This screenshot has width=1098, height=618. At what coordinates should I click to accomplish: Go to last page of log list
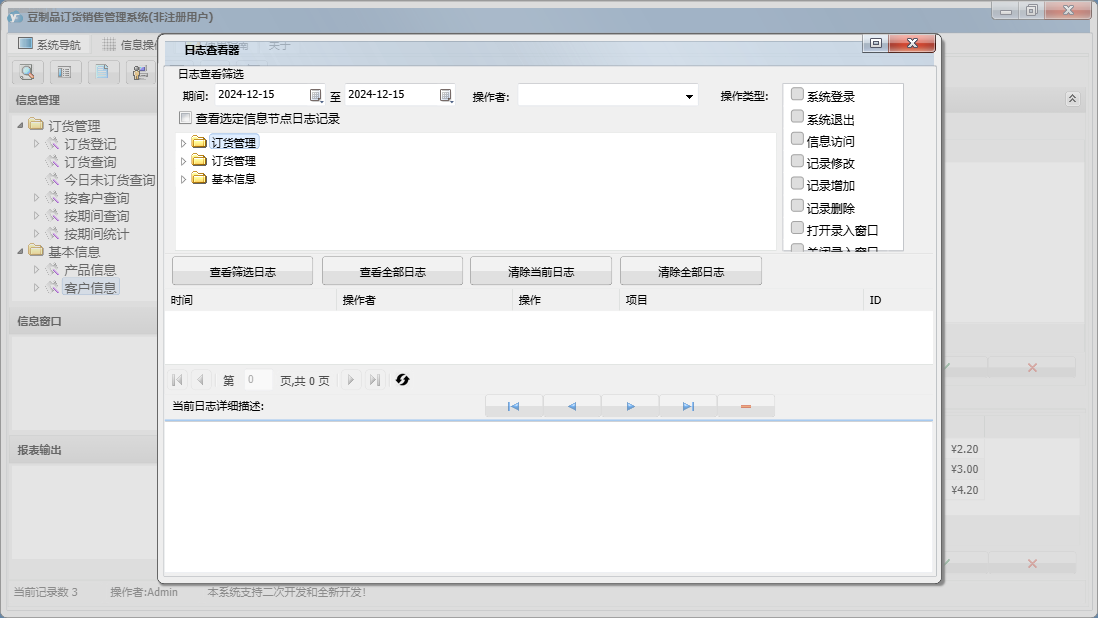pos(375,380)
